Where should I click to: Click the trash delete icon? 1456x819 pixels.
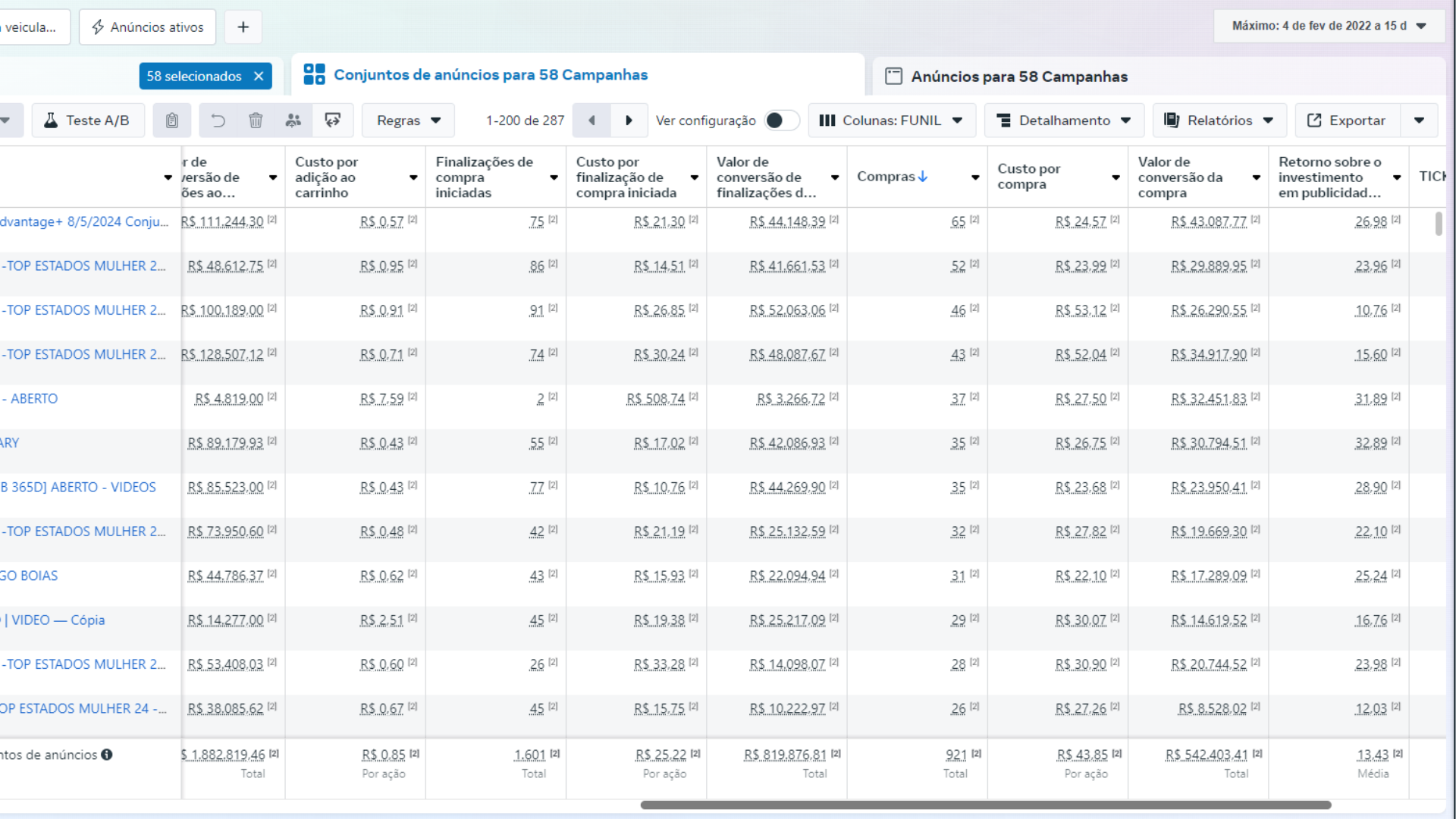tap(256, 121)
